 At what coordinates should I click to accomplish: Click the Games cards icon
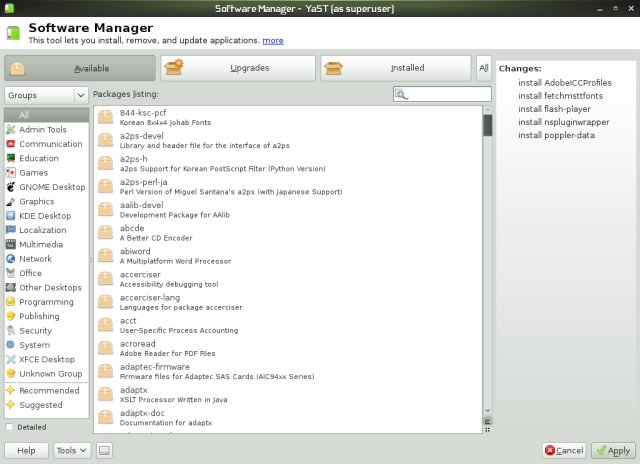click(x=11, y=173)
